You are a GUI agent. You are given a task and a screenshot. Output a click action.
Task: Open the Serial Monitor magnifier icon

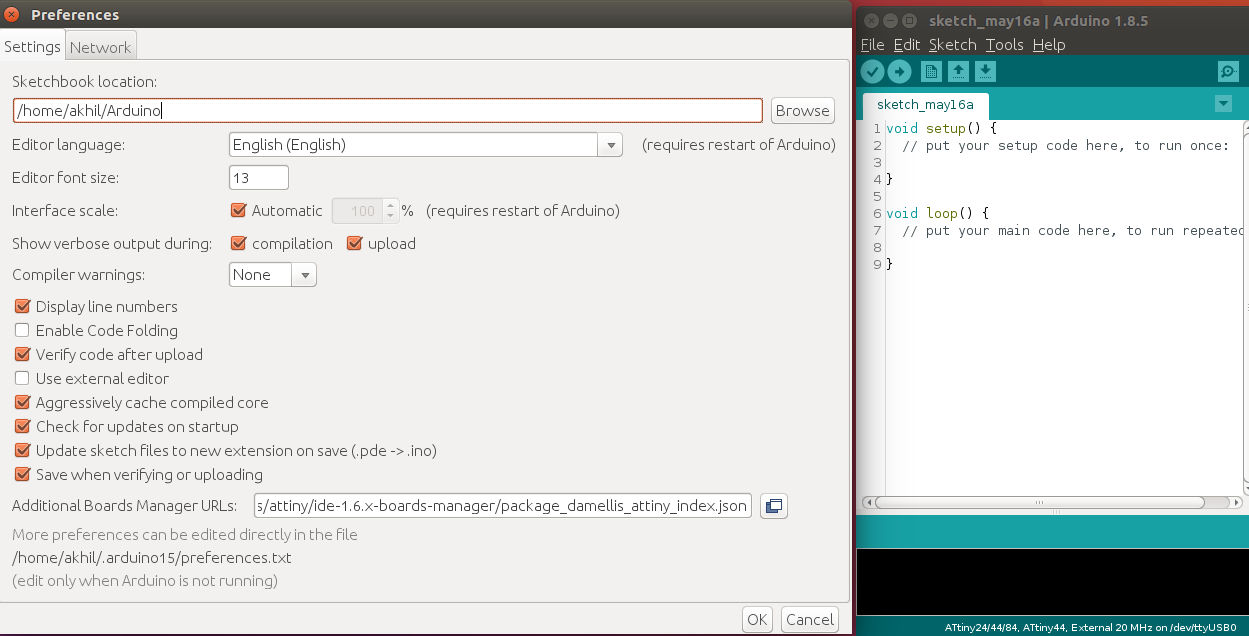pos(1228,71)
